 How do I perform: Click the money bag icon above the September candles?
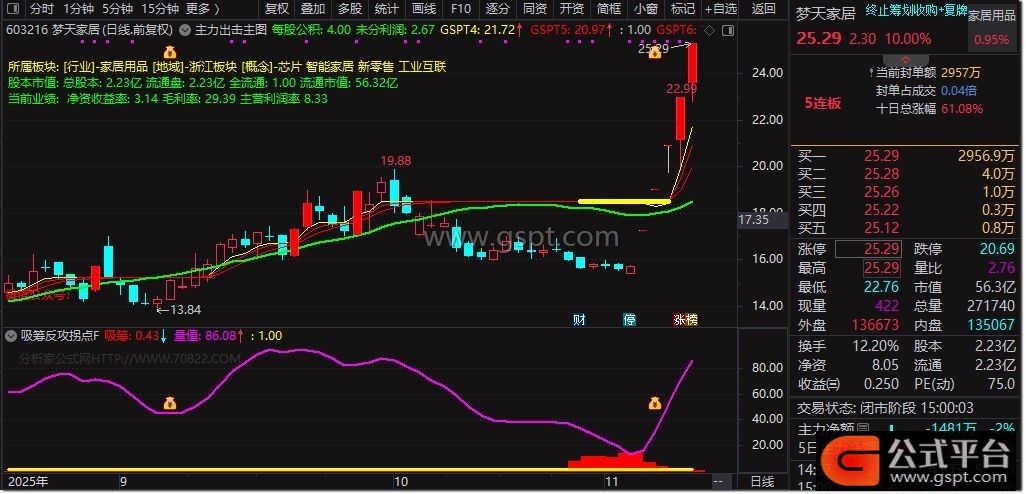tap(170, 52)
